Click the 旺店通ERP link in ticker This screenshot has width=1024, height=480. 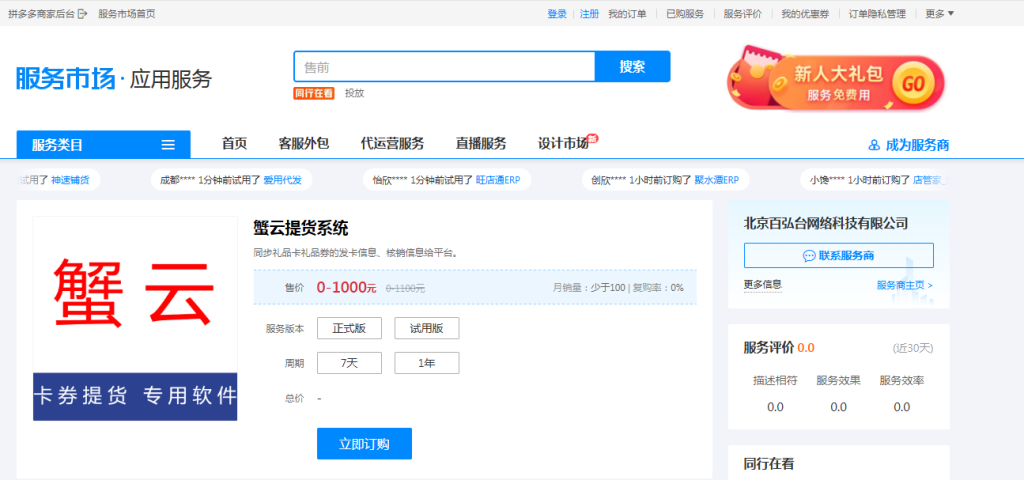(x=498, y=180)
